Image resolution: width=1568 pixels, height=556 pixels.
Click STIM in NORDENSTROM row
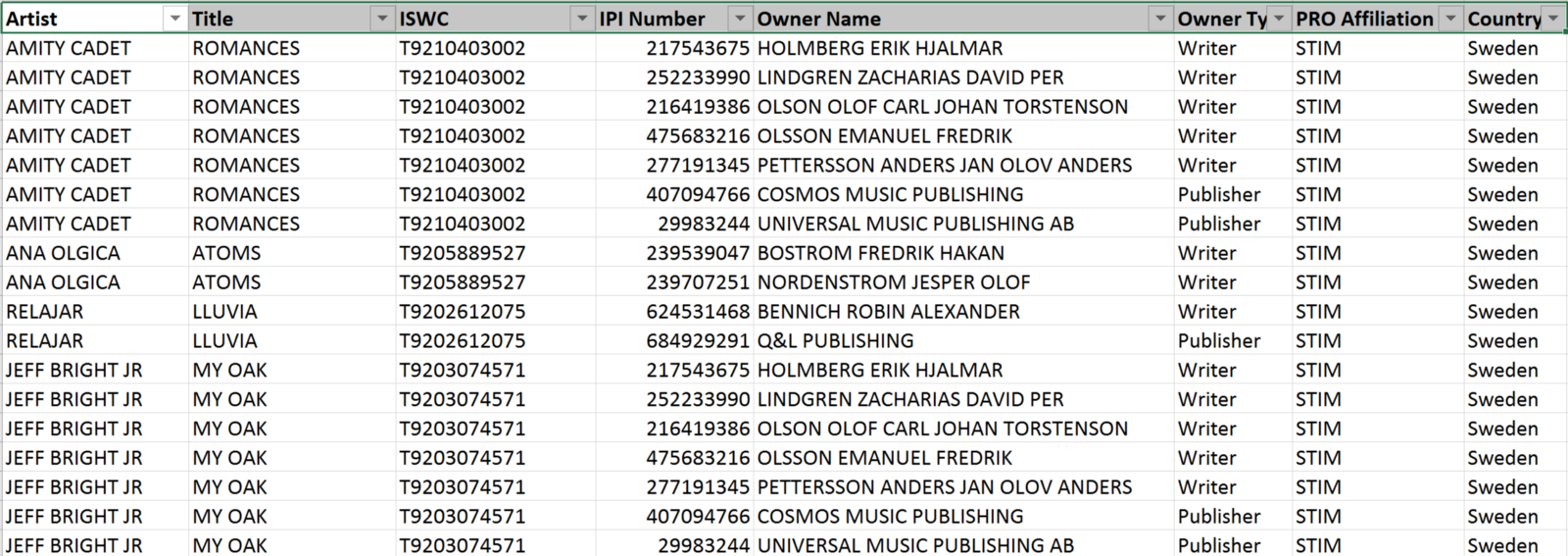tap(1378, 282)
